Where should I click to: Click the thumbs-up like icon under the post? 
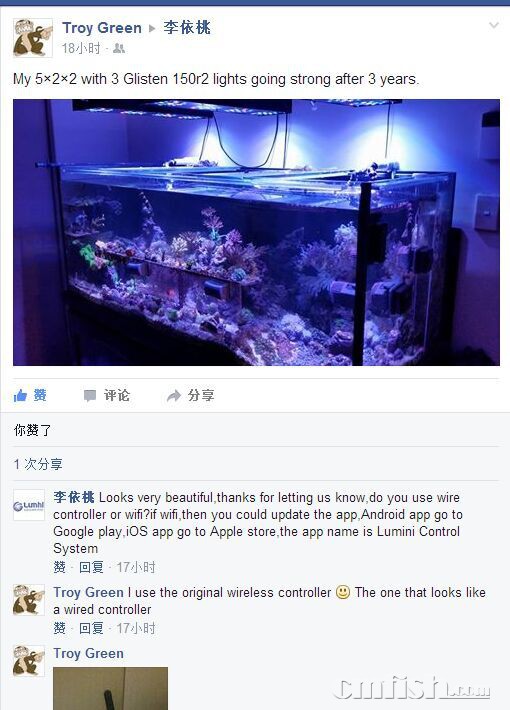tap(20, 396)
